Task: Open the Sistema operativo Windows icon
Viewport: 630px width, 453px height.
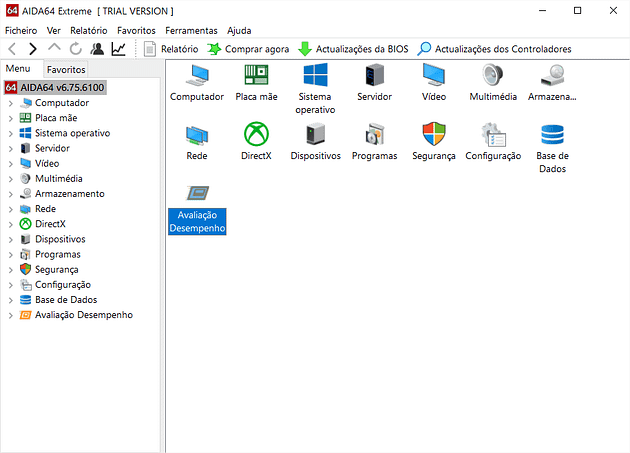Action: point(315,76)
